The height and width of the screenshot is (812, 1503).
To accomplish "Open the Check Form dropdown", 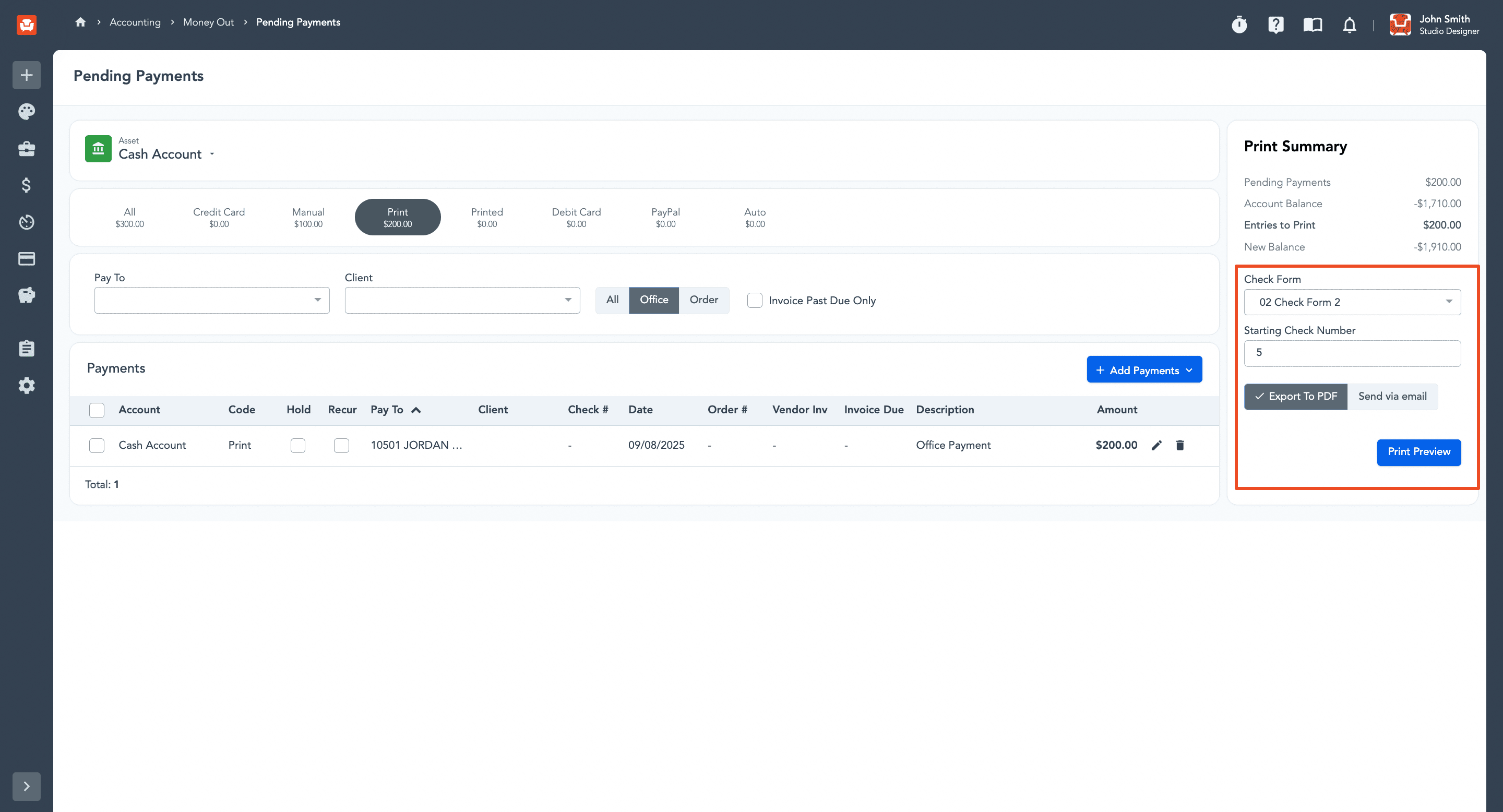I will pyautogui.click(x=1352, y=302).
